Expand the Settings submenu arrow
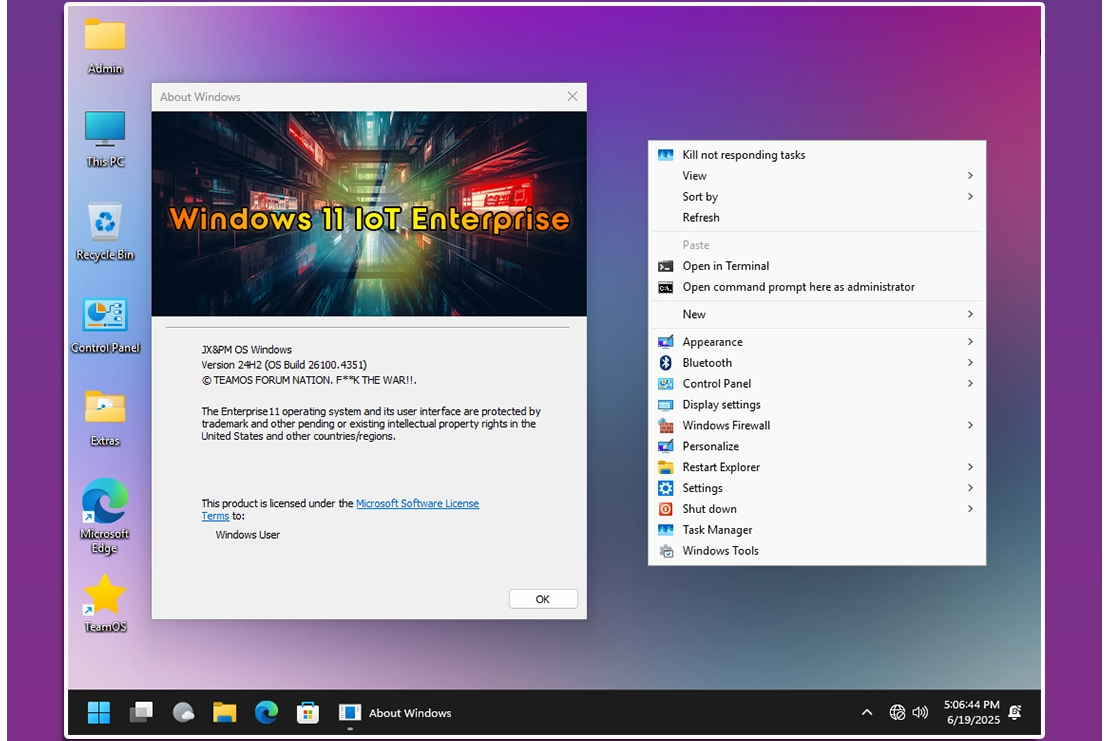The image size is (1110, 741). 970,488
